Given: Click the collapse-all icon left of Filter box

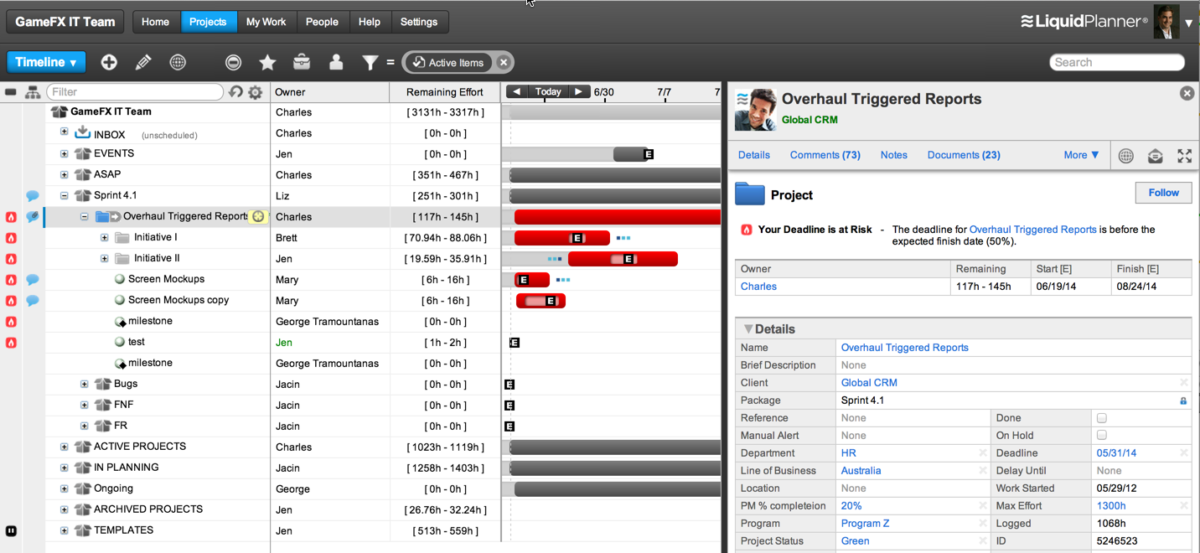Looking at the screenshot, I should point(11,92).
